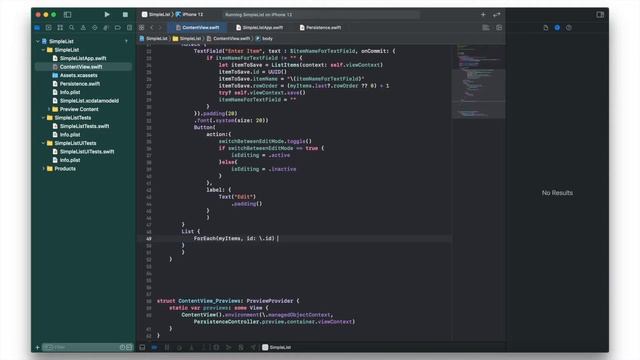The width and height of the screenshot is (640, 360).
Task: Go forward in editor history
Action: [x=160, y=28]
